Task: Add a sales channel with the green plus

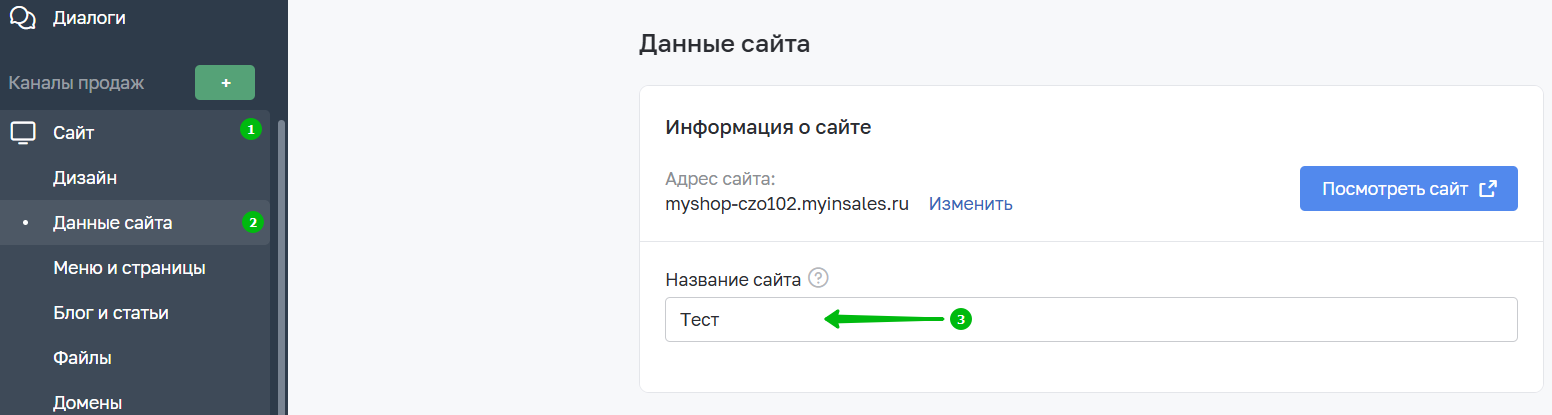Action: pyautogui.click(x=225, y=83)
